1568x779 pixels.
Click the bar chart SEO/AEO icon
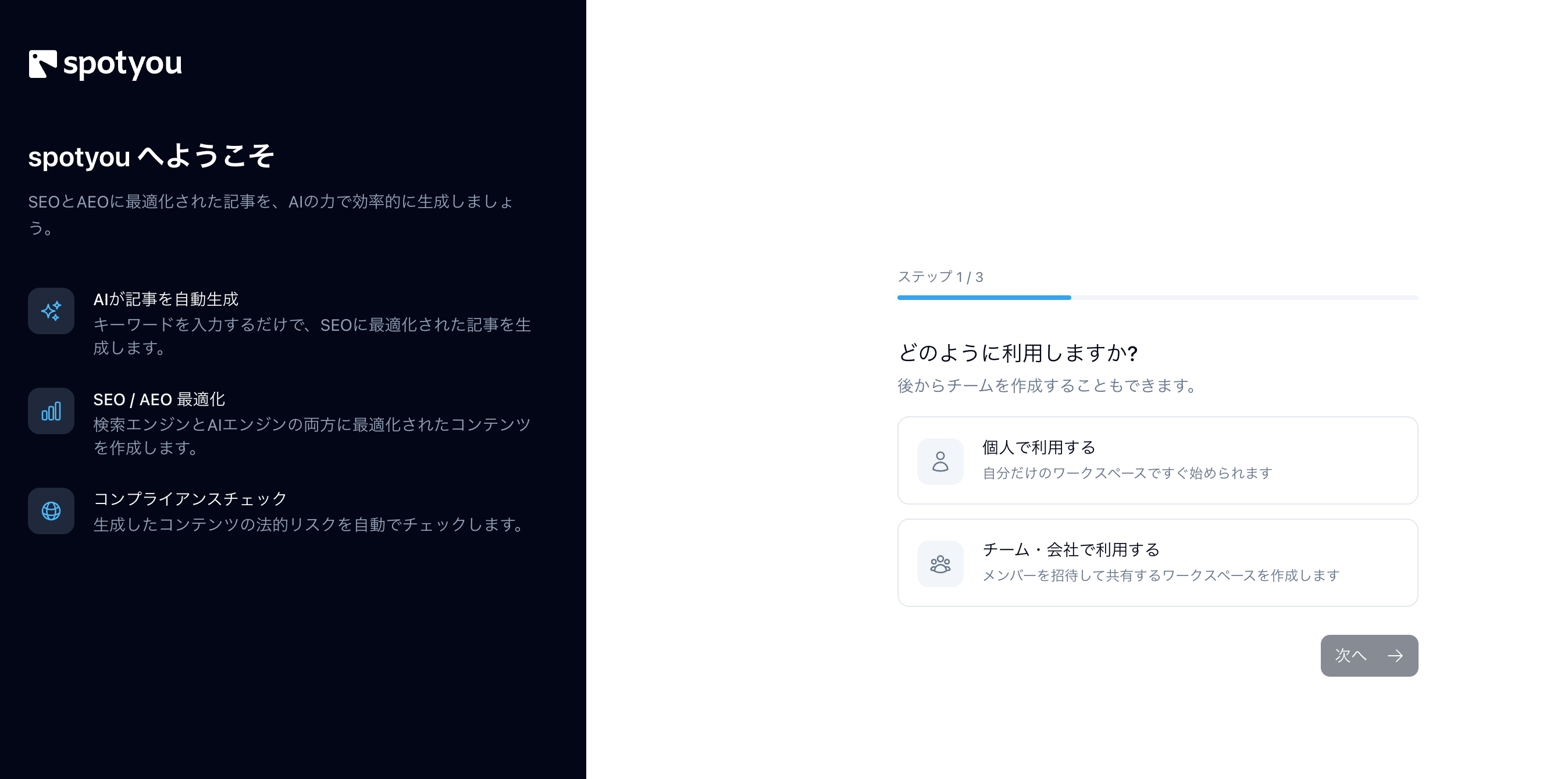point(51,412)
